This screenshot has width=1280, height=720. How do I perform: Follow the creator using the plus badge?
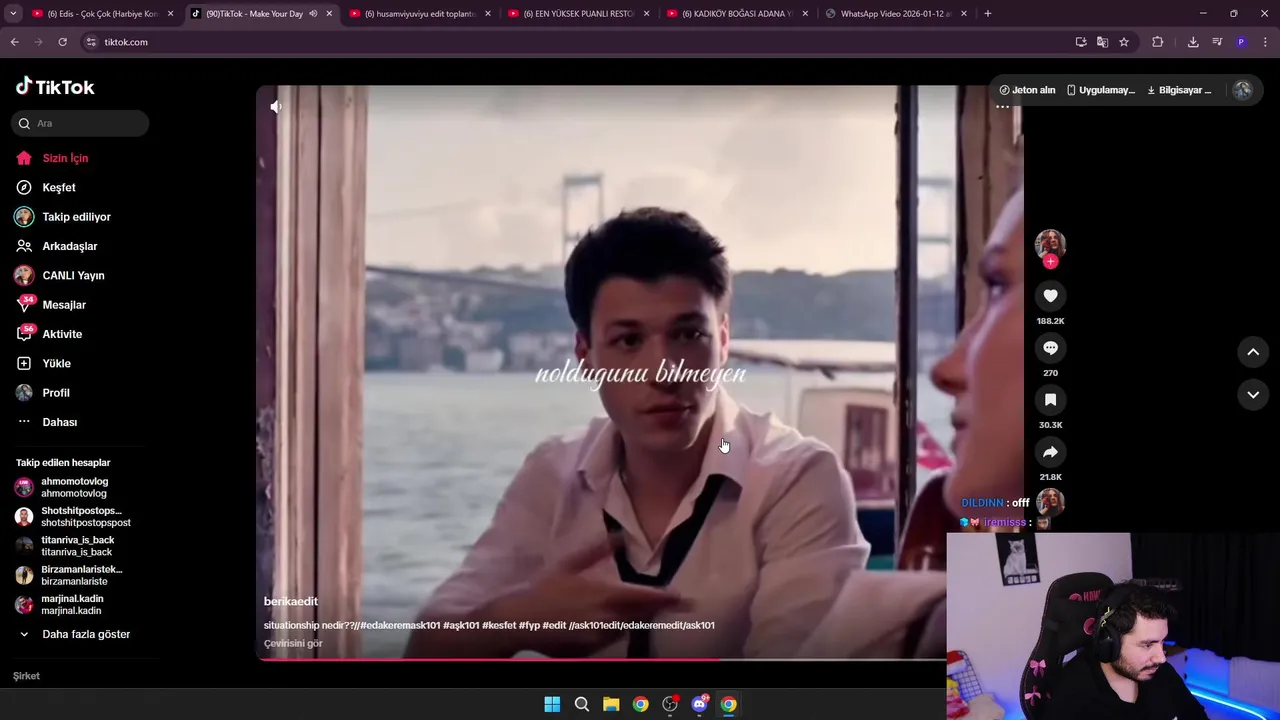(1050, 261)
